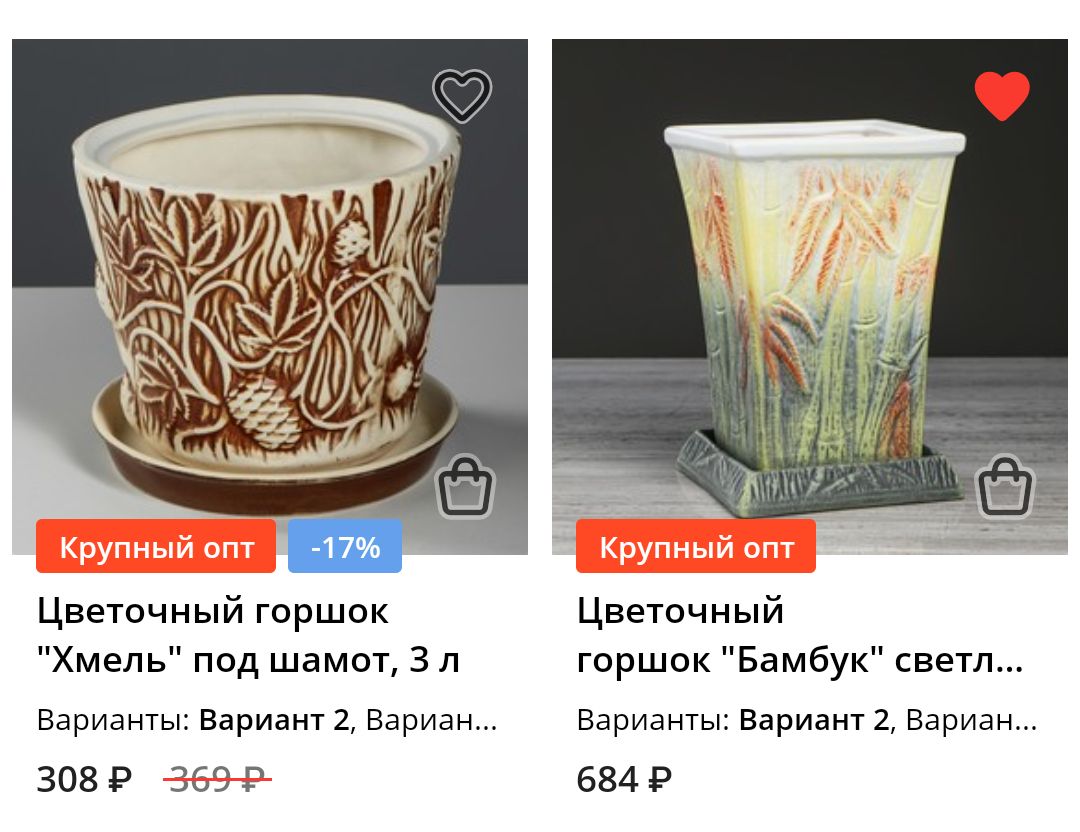The height and width of the screenshot is (832, 1080).
Task: Click the Варианты label under Бамбук
Action: click(653, 720)
